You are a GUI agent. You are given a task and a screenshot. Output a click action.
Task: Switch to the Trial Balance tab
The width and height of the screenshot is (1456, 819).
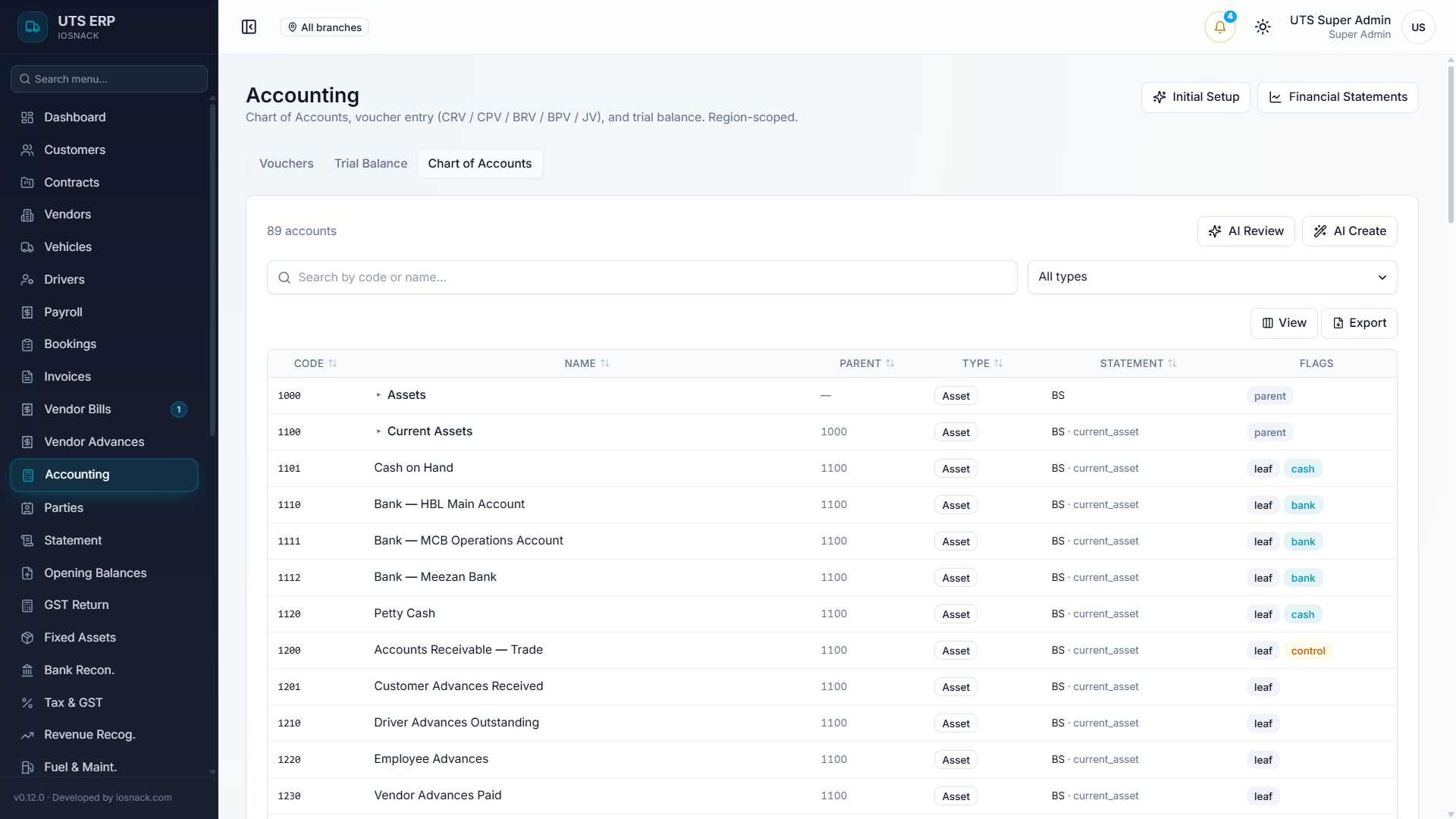coord(371,164)
